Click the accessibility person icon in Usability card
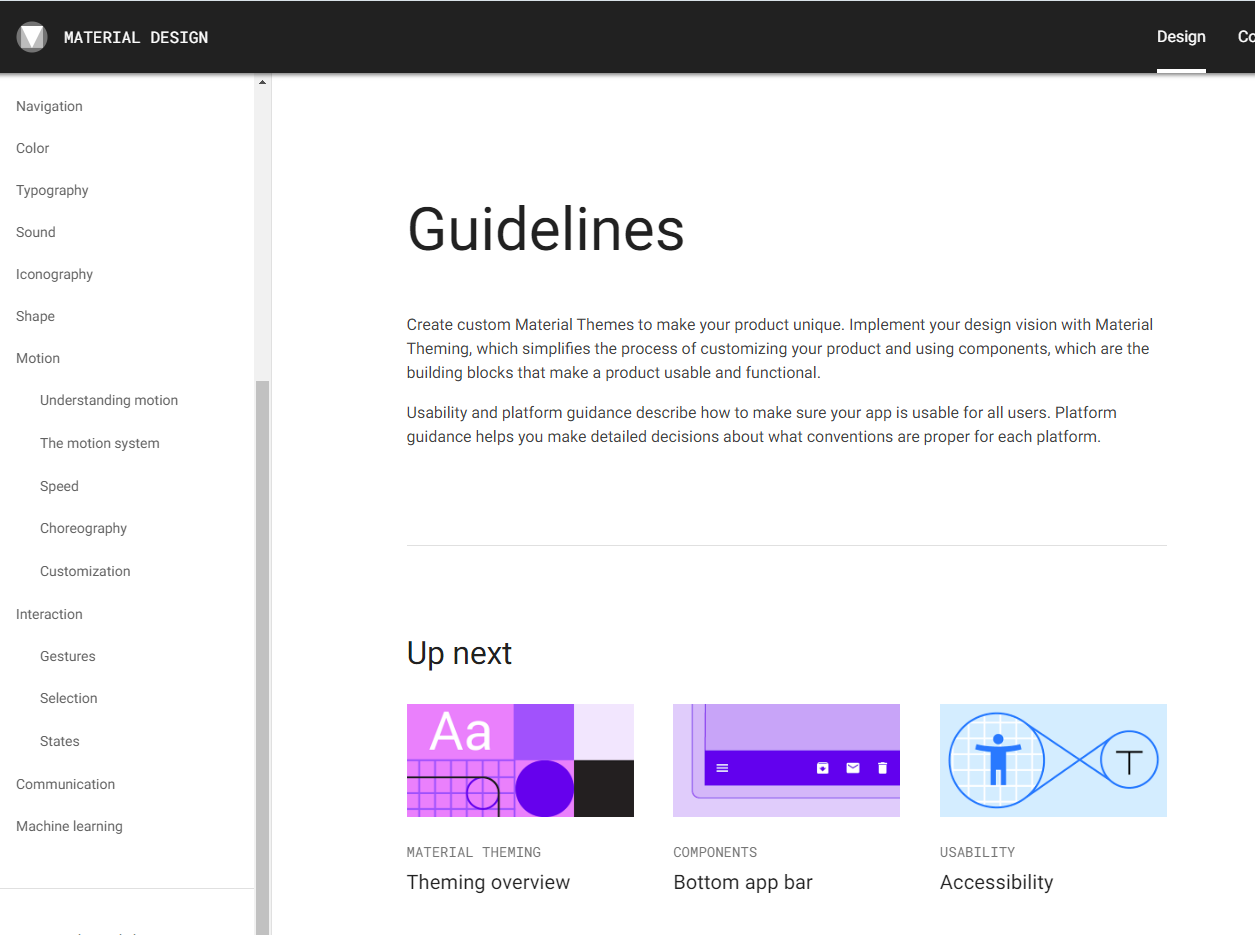This screenshot has height=935, width=1255. (996, 760)
